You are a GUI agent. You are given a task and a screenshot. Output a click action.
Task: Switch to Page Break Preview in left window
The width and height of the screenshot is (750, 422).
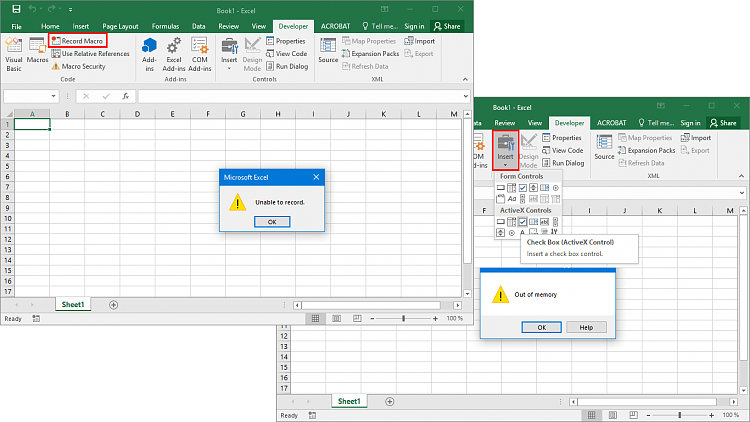(x=357, y=318)
